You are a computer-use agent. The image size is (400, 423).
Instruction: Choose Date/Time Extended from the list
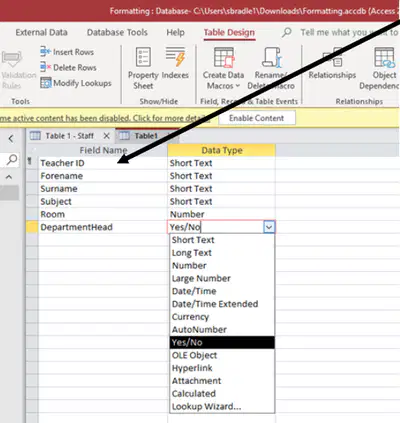[222, 304]
